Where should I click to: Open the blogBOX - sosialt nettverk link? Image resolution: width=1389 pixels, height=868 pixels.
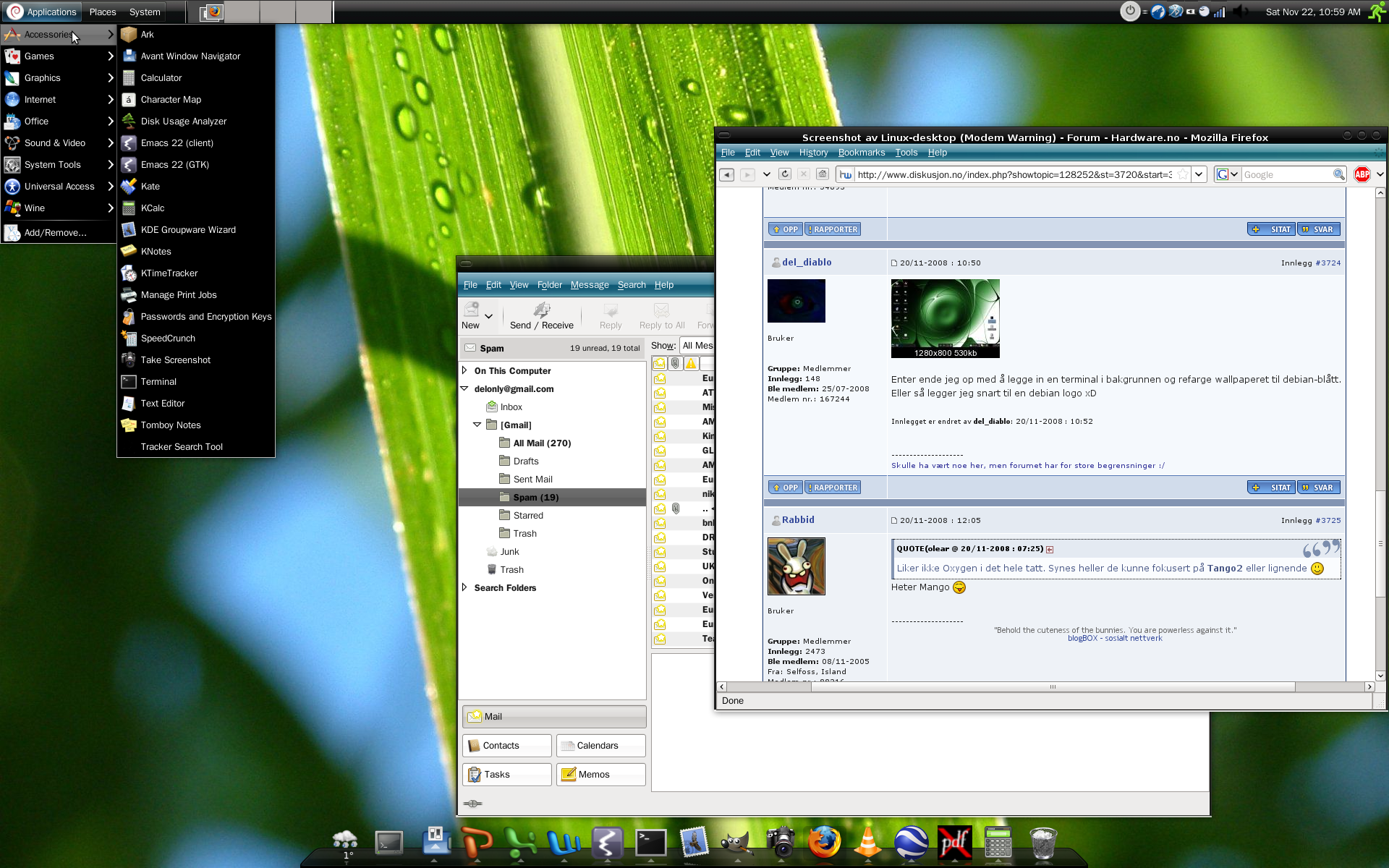pyautogui.click(x=1115, y=638)
